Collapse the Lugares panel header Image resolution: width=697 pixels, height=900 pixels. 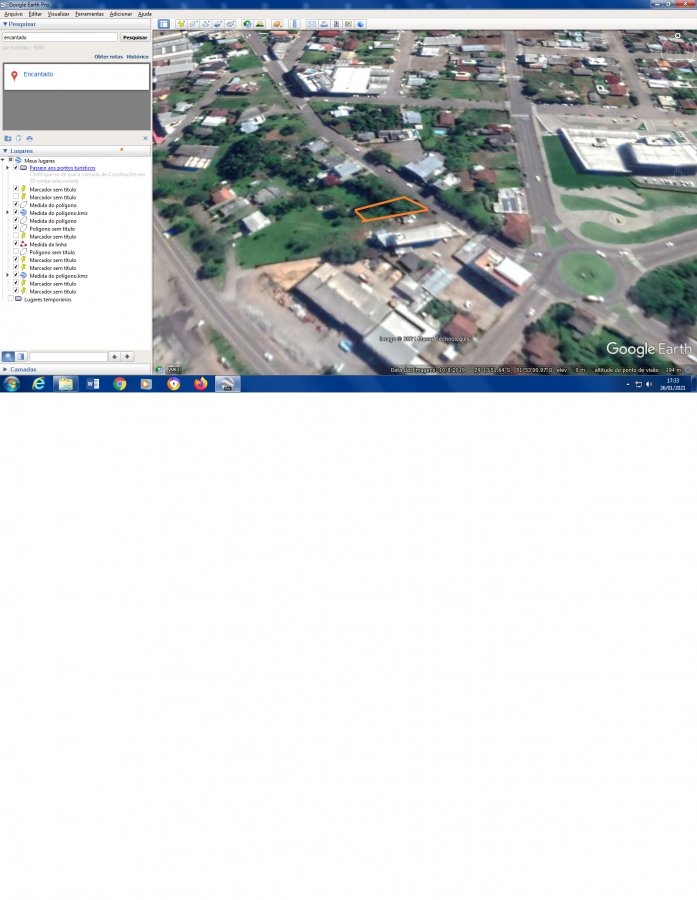point(5,151)
